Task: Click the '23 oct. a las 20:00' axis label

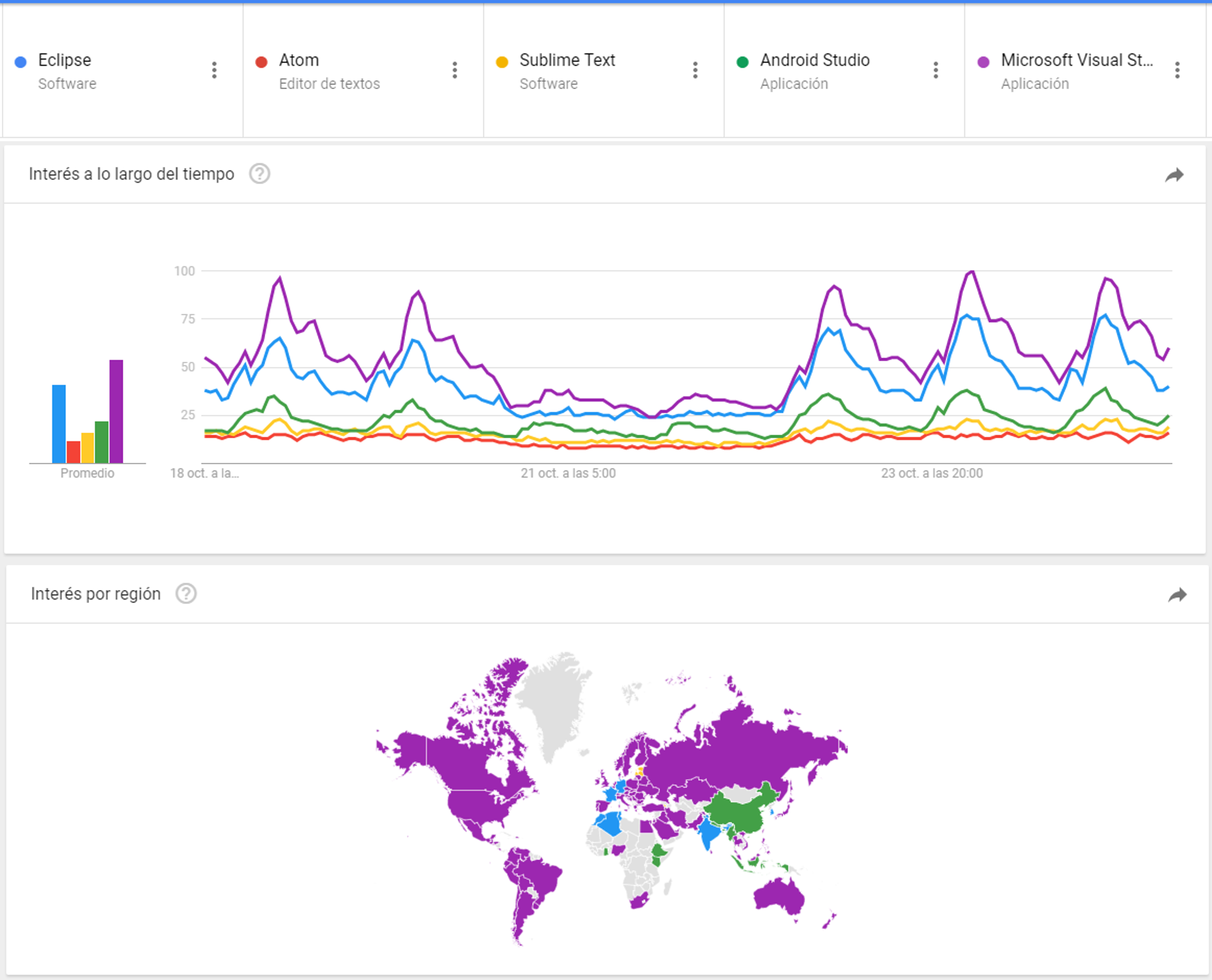Action: (x=932, y=473)
